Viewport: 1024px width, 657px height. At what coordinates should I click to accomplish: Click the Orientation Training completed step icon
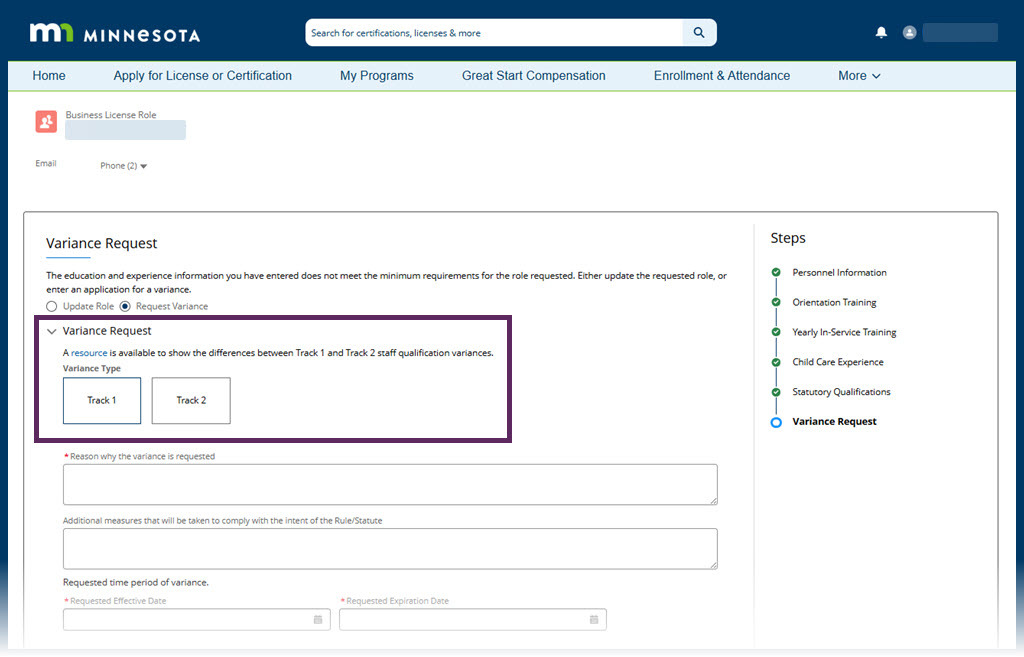[776, 302]
